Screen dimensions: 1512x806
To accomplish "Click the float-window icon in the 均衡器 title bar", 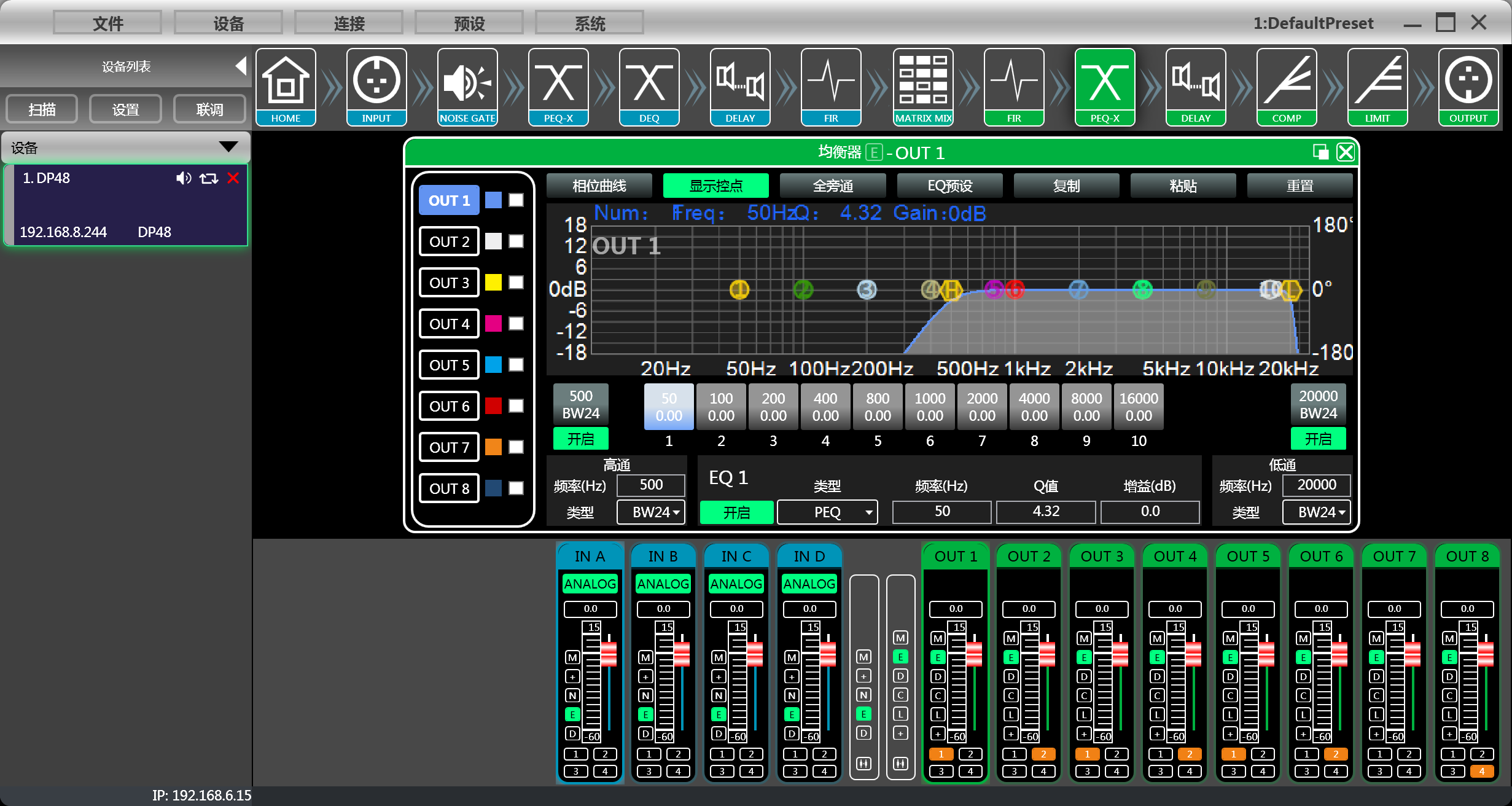I will click(1320, 152).
